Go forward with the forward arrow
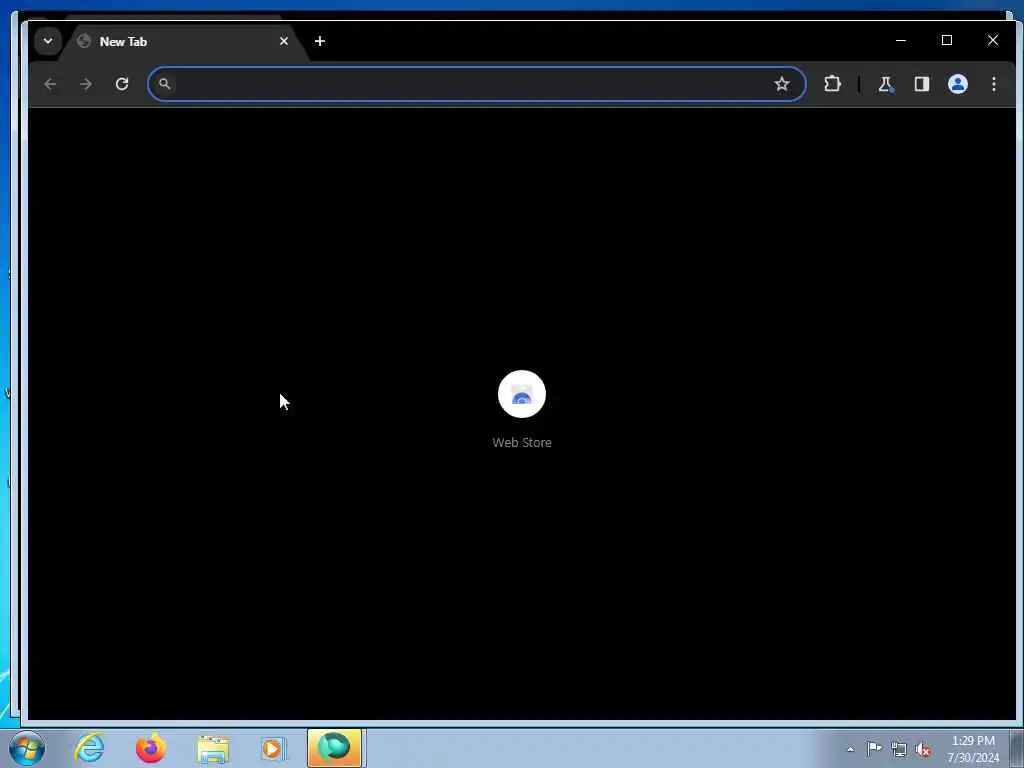 pos(86,84)
